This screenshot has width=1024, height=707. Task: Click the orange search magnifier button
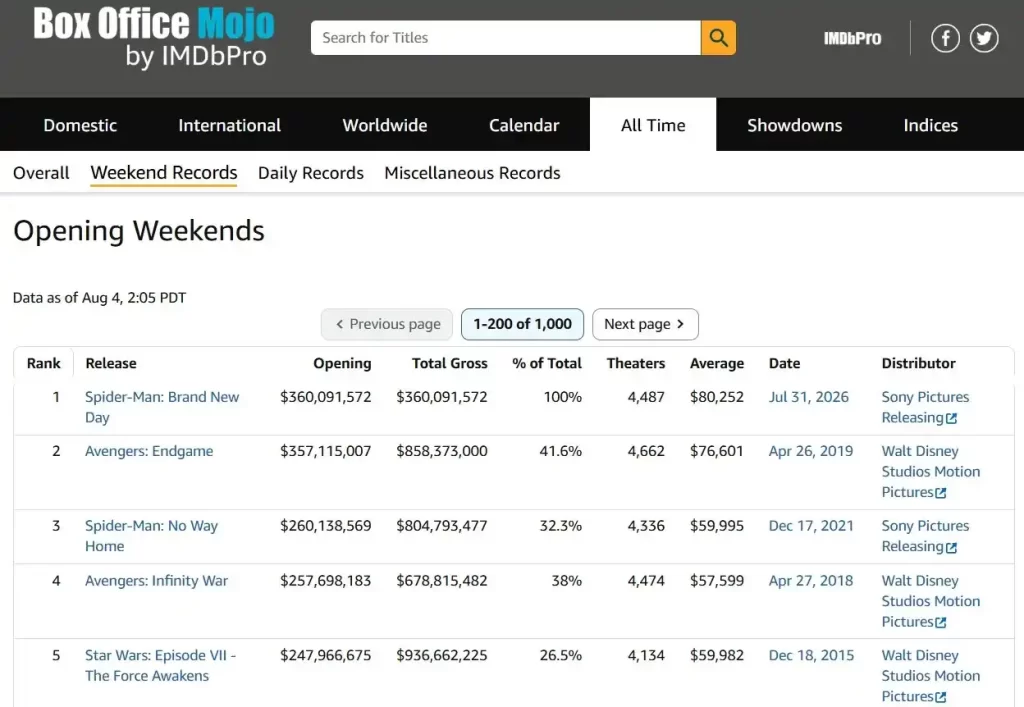click(x=718, y=38)
